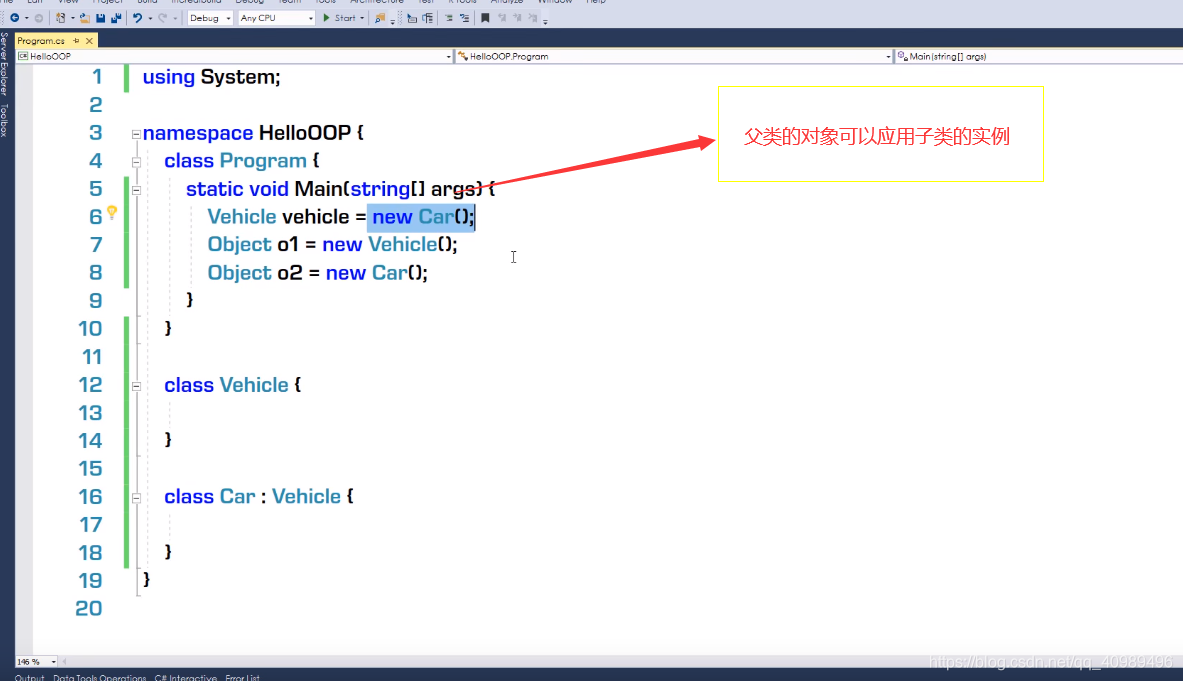
Task: Undo the last edit
Action: coord(137,18)
